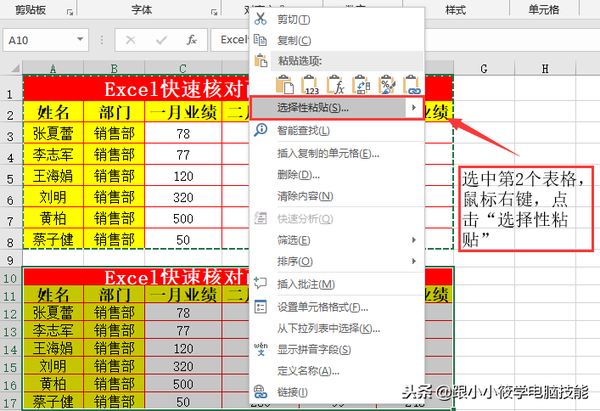Click the formula bar Cancel X
600x411 pixels.
(130, 40)
